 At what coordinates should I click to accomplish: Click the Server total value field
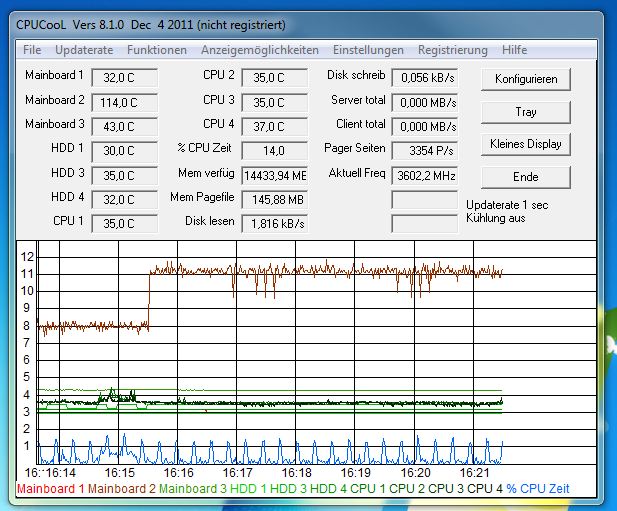[x=425, y=103]
